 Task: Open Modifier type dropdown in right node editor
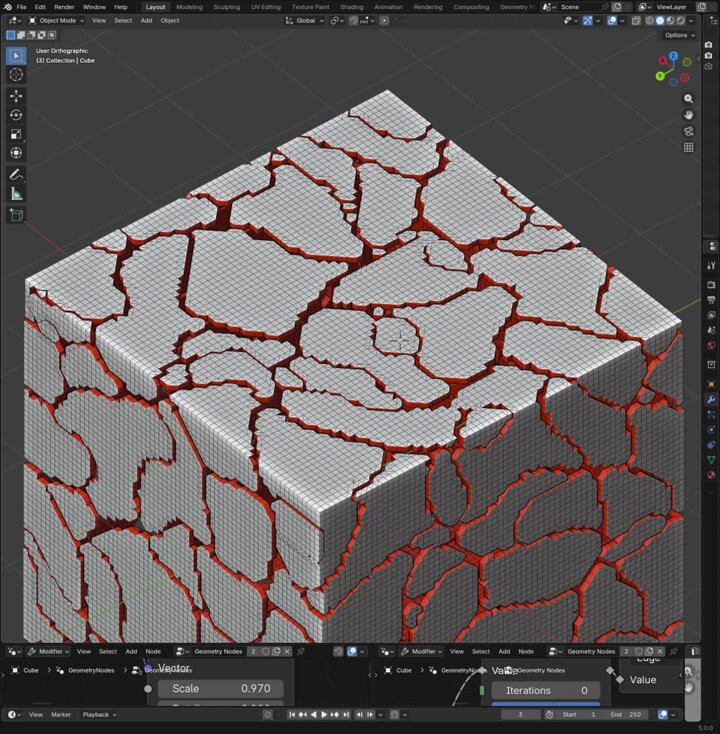pos(421,651)
